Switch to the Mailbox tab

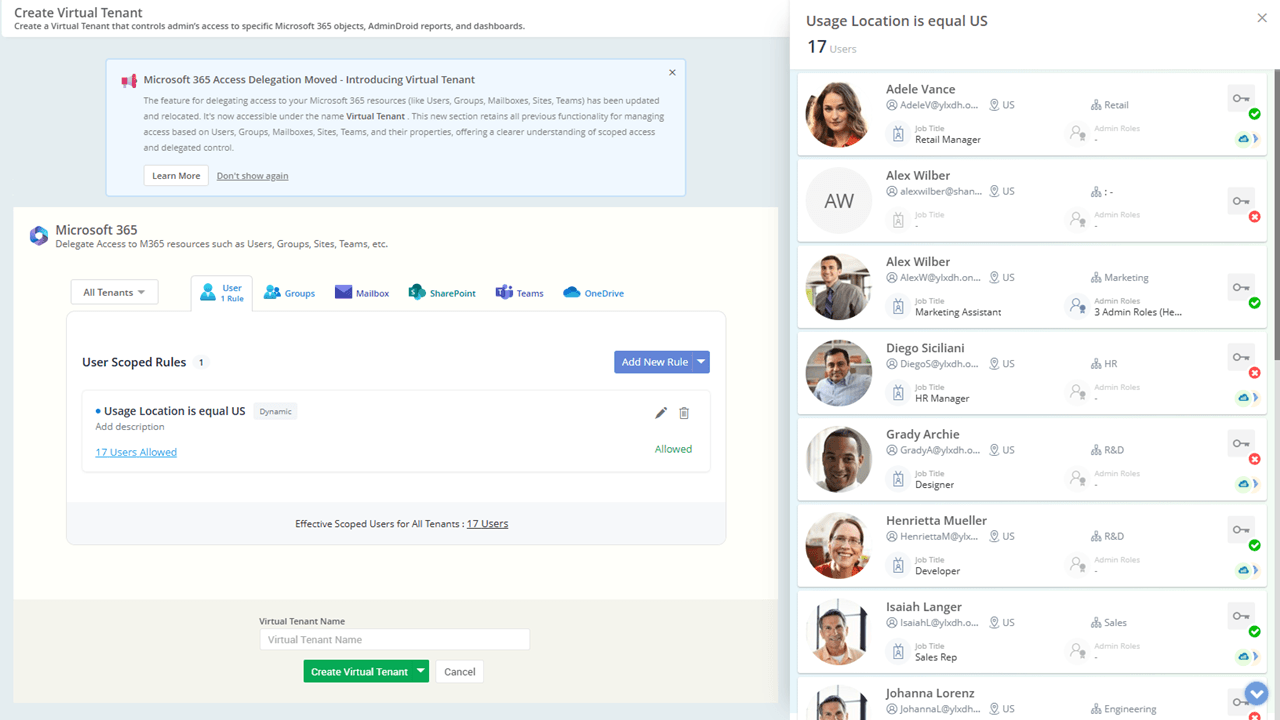362,293
